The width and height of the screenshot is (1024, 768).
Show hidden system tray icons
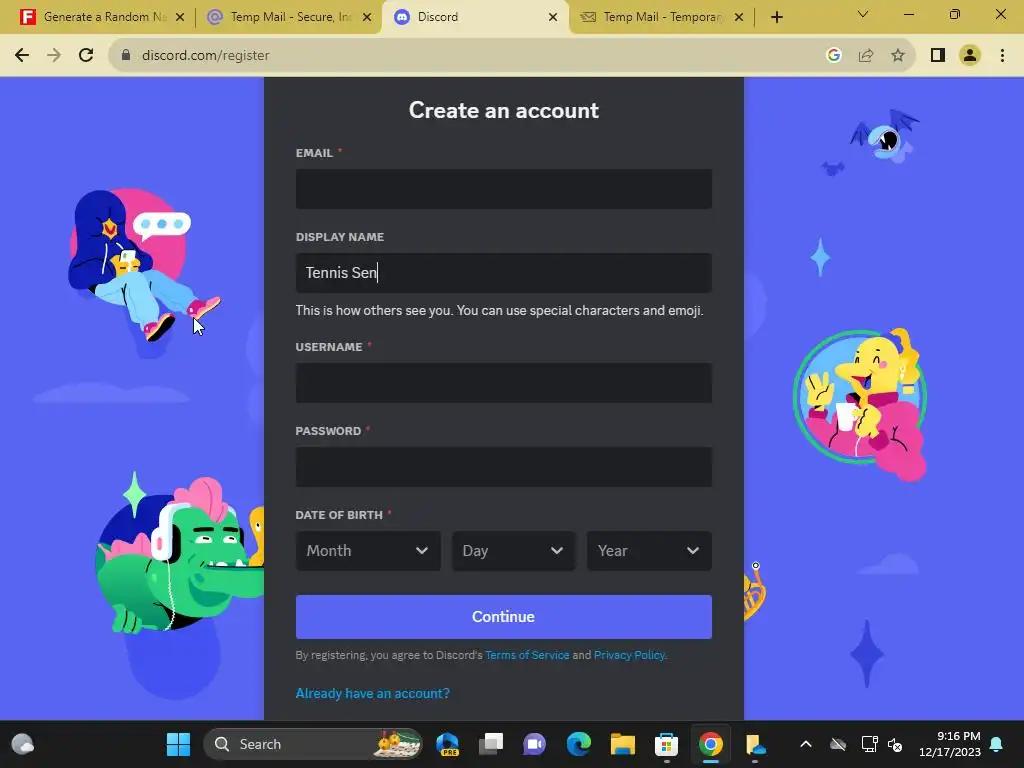[x=806, y=744]
